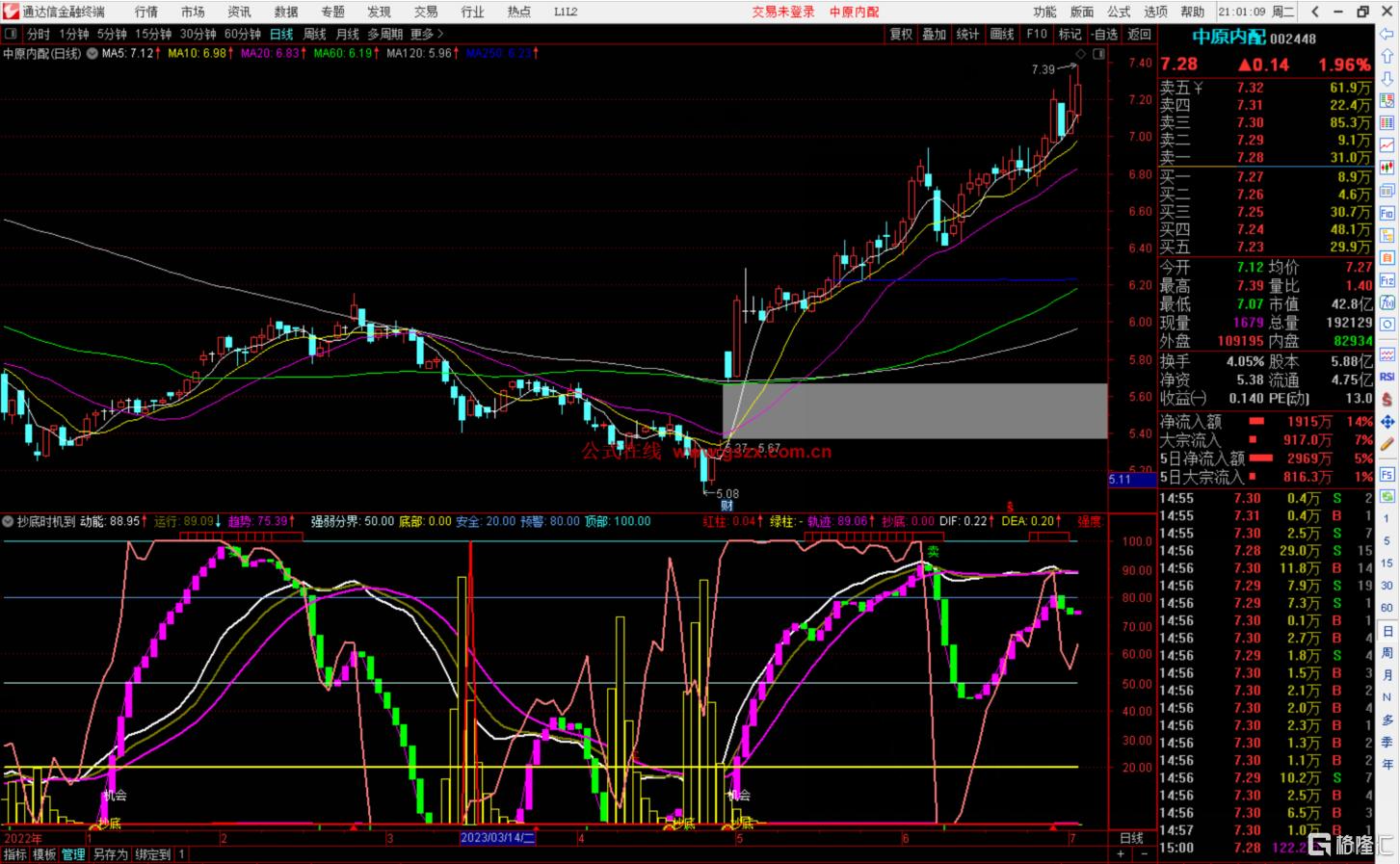Screen dimensions: 1400x864
Task: Open the red trend line chart icon
Action: (1387, 144)
